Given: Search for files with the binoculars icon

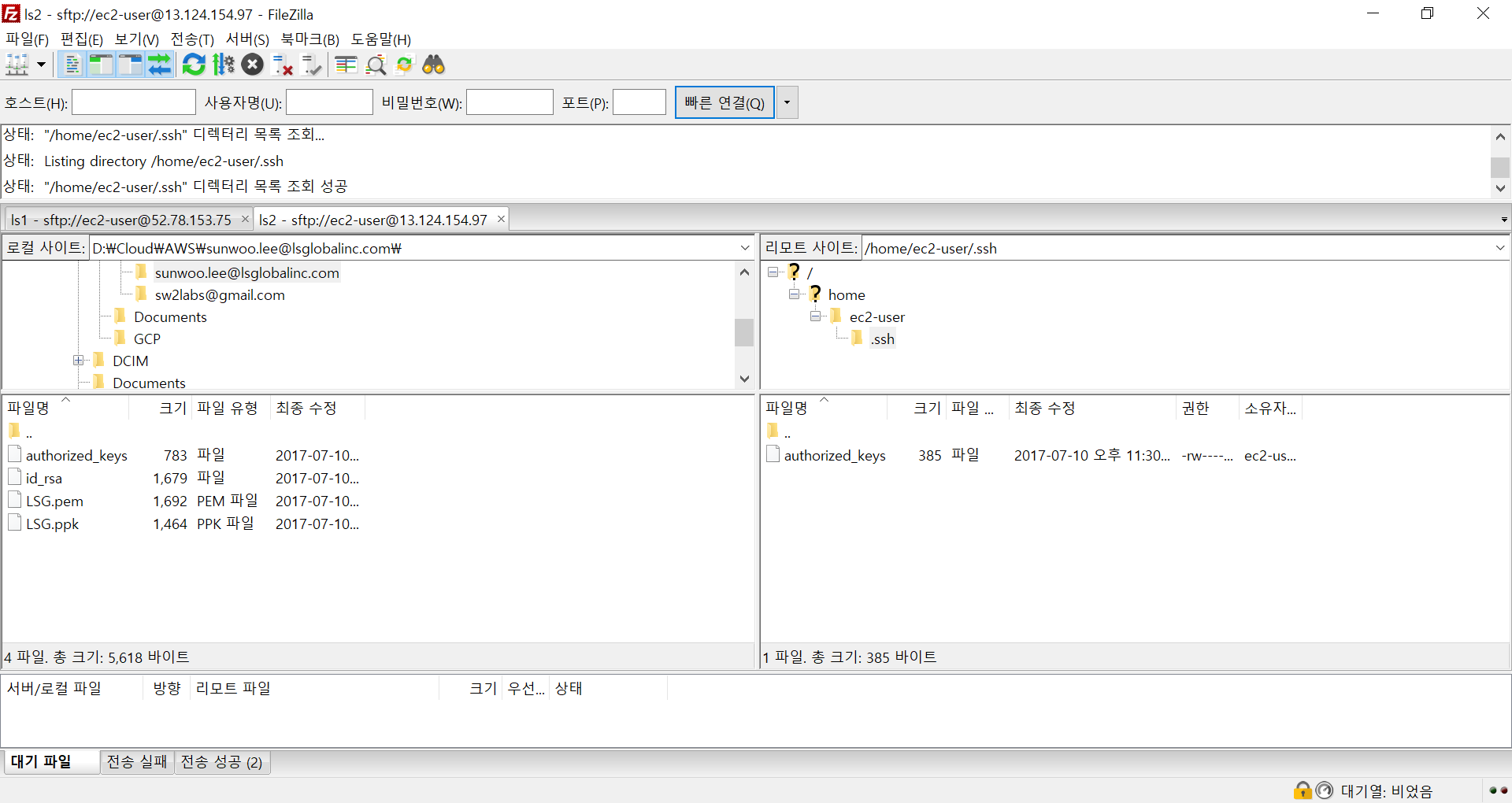Looking at the screenshot, I should click(434, 65).
